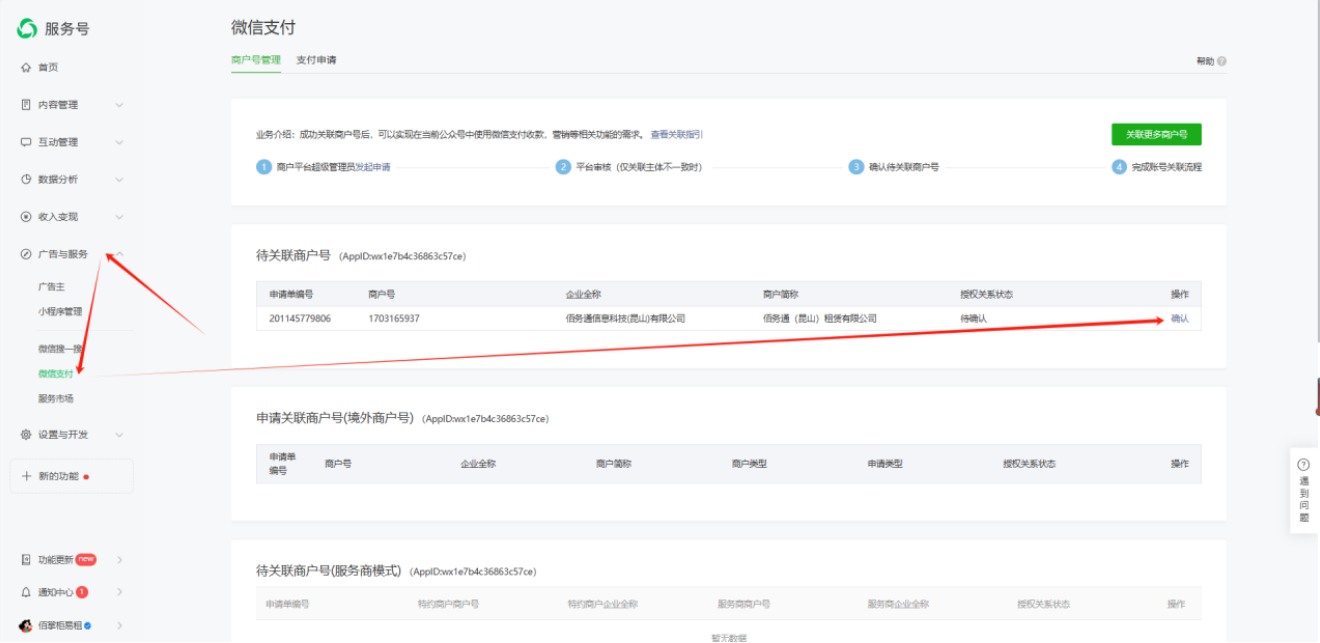1320x643 pixels.
Task: Expand the 设置与开发 chevron
Action: (x=119, y=435)
